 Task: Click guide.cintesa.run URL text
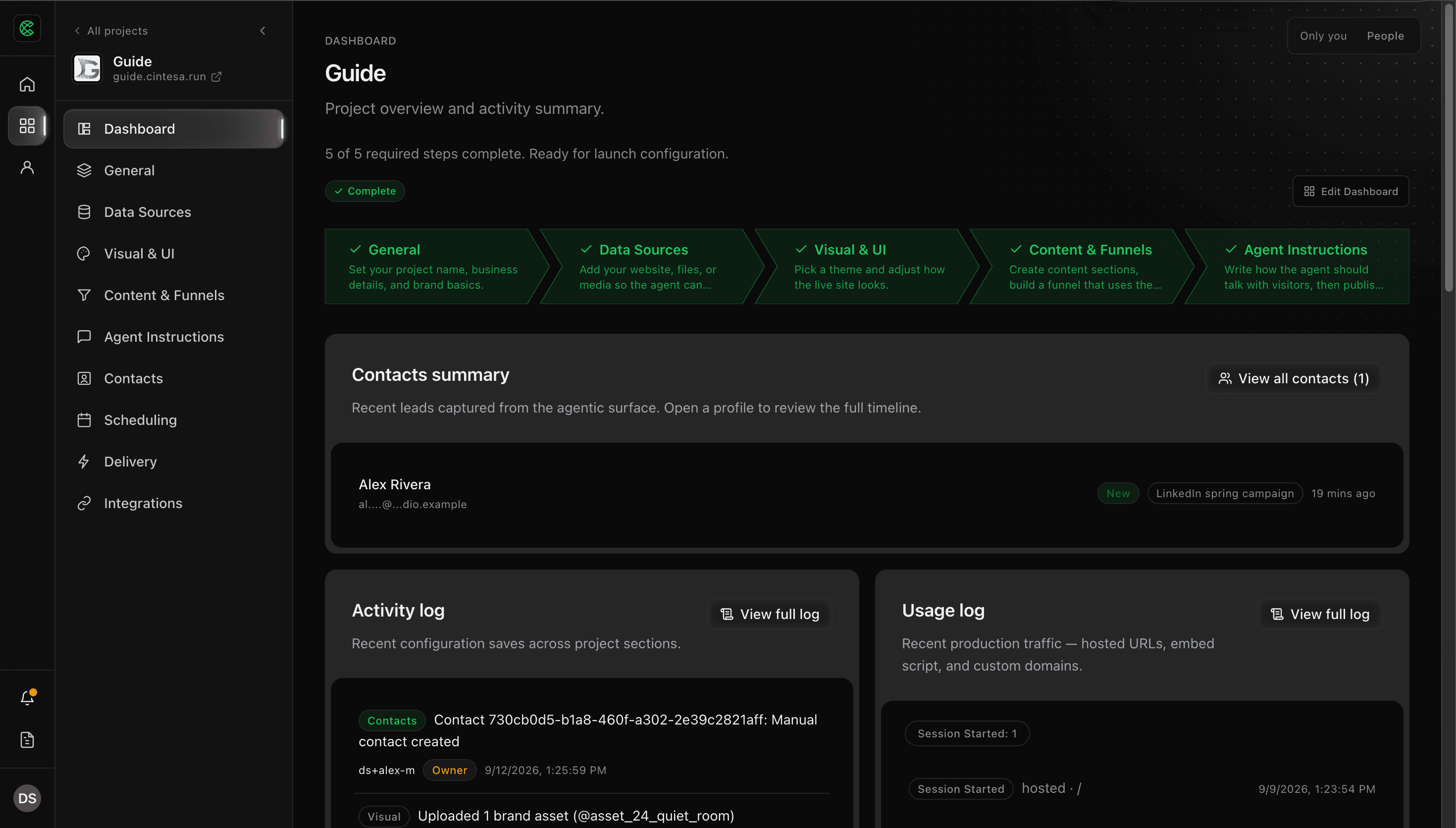pyautogui.click(x=159, y=77)
